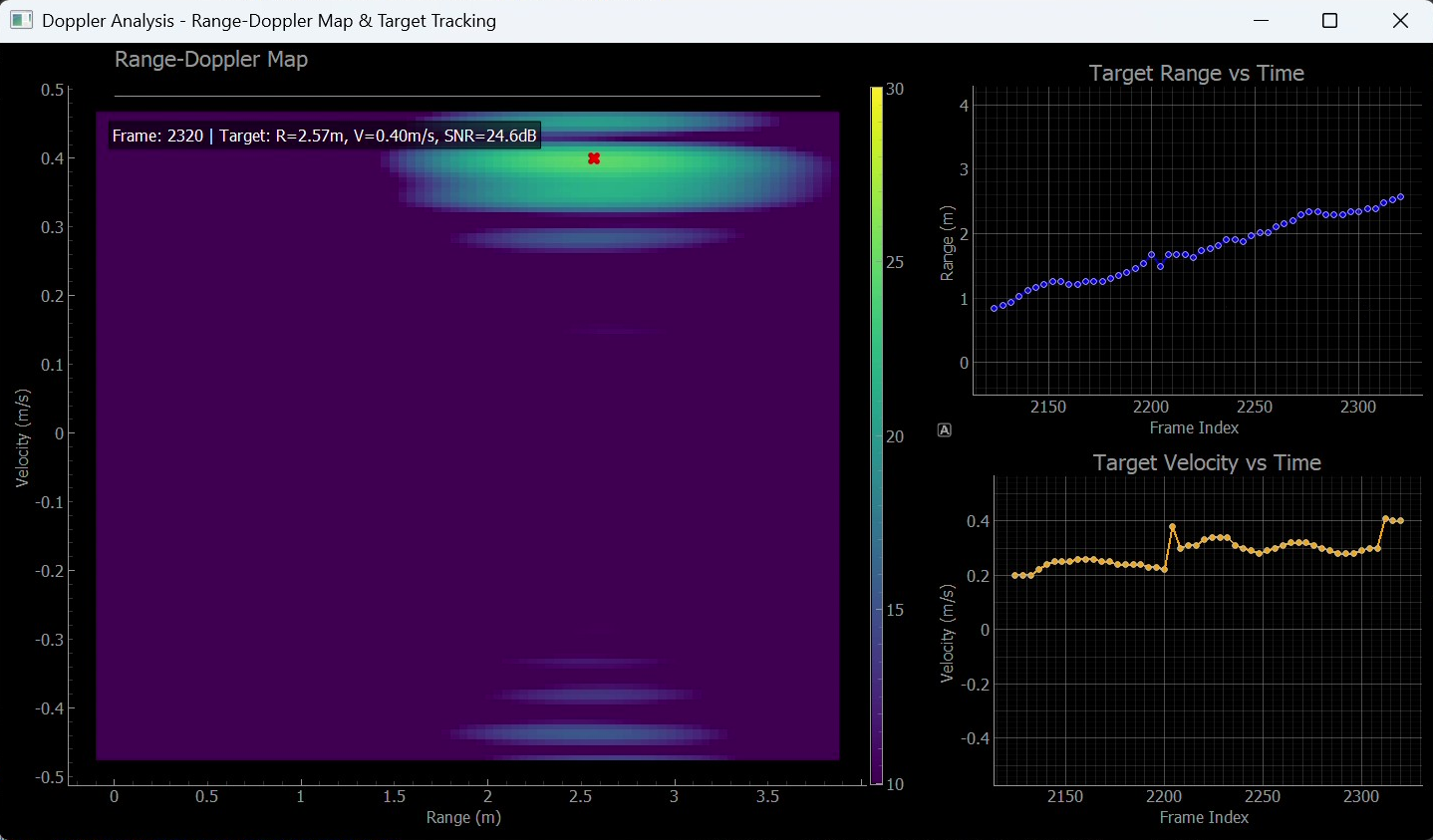The height and width of the screenshot is (840, 1433).
Task: Click Frame Index label under velocity plot
Action: pyautogui.click(x=1204, y=817)
